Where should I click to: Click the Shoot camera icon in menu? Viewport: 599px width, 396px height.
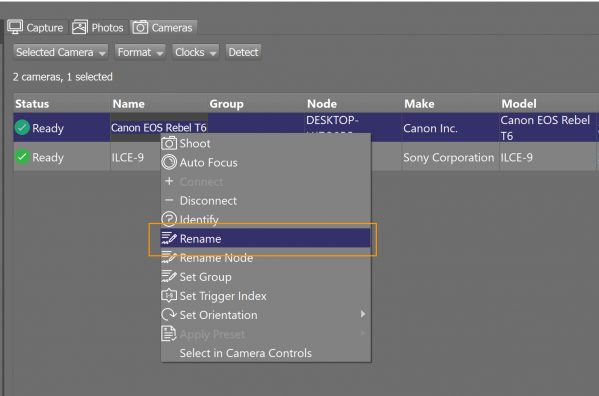(x=169, y=143)
